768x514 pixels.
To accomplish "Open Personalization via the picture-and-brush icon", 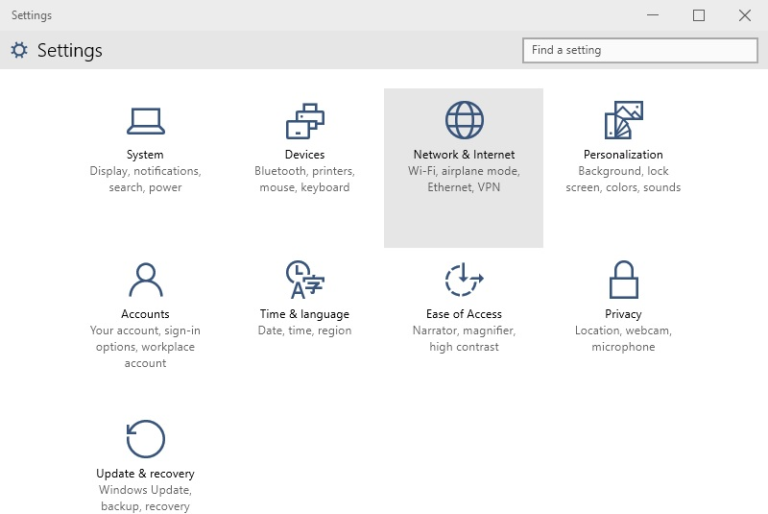I will (x=623, y=120).
